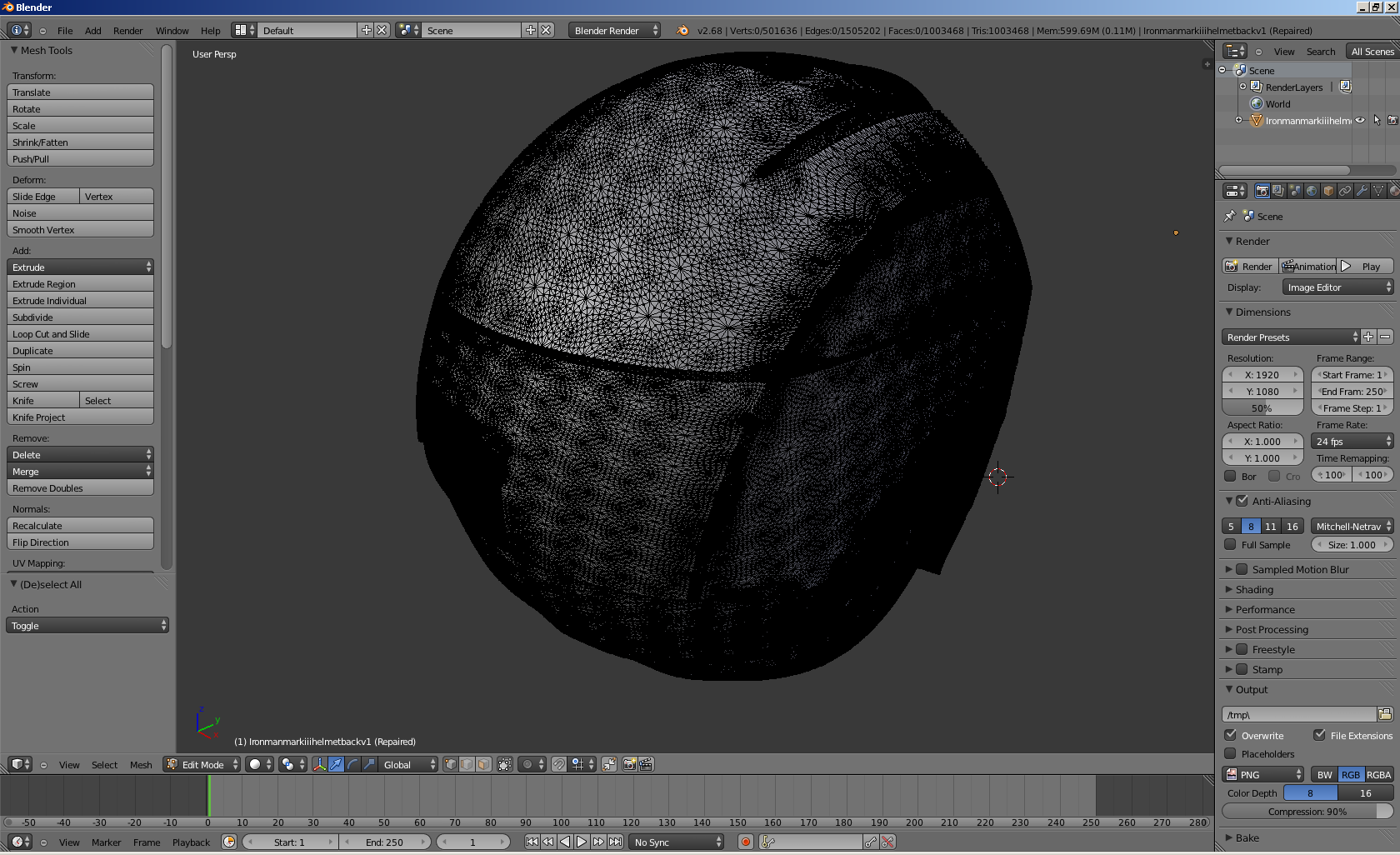
Task: Jump to first frame in timeline
Action: (532, 842)
